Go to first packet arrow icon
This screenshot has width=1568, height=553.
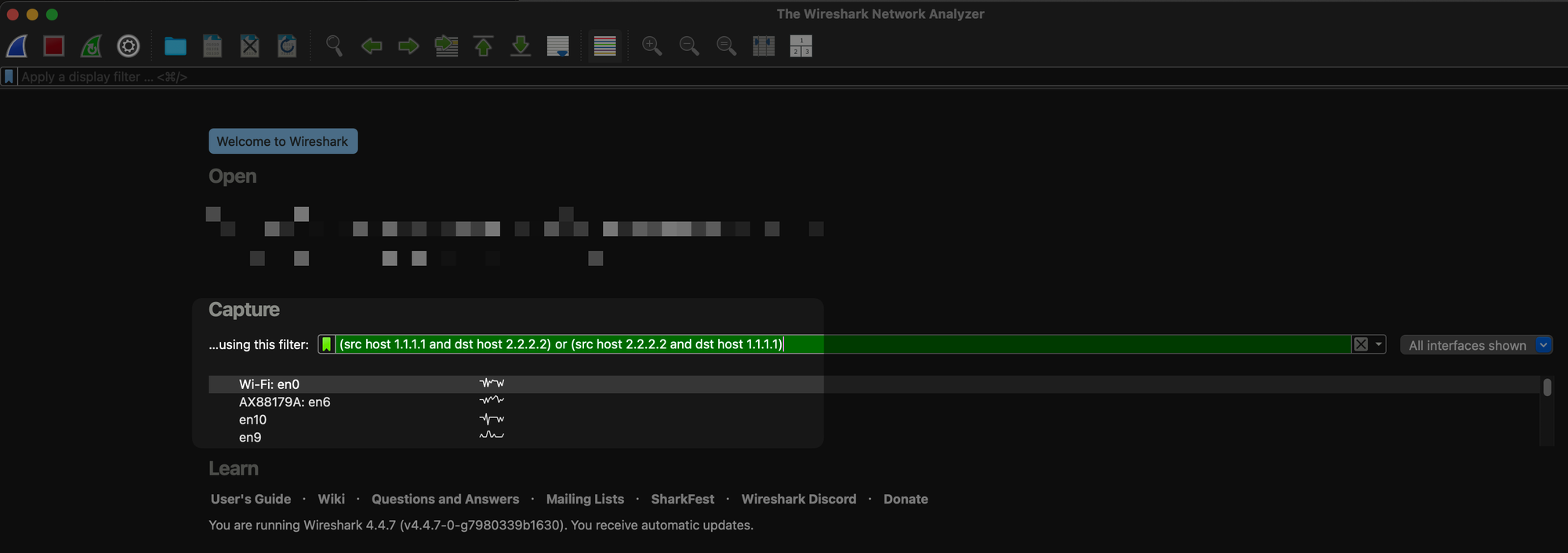click(484, 46)
